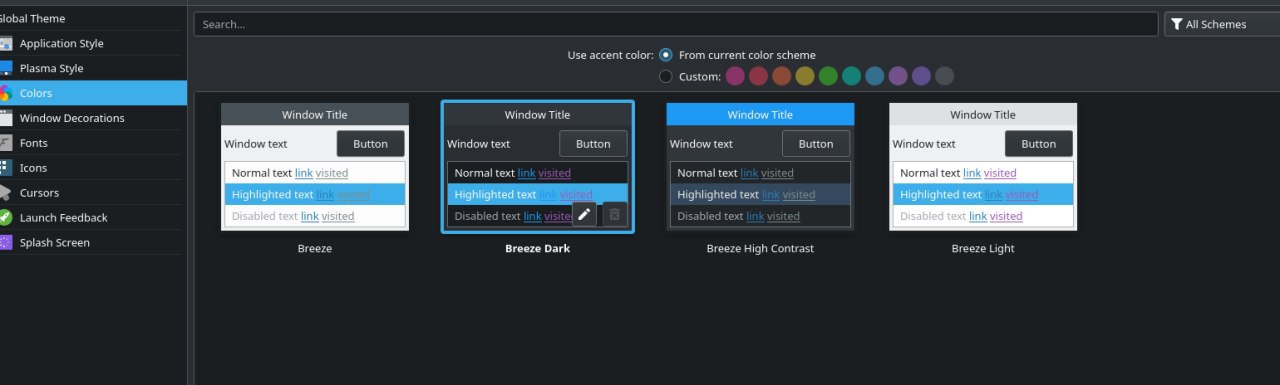
Task: Pick the blue accent color swatch
Action: (875, 76)
